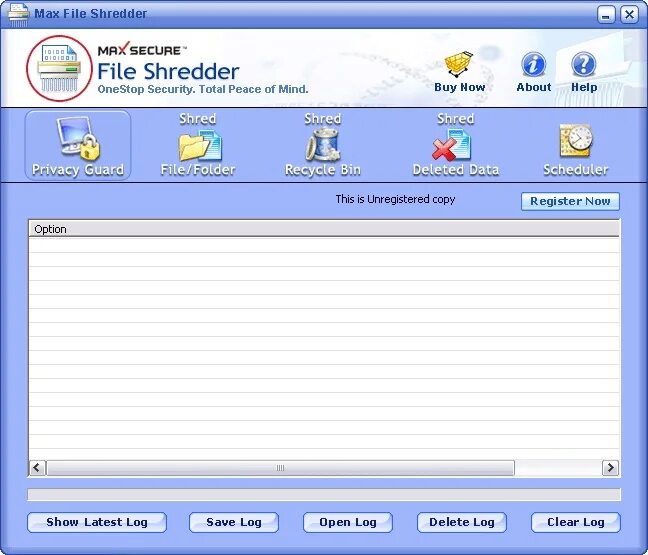Minimize the Max File Shredder window
The width and height of the screenshot is (648, 555).
(606, 15)
